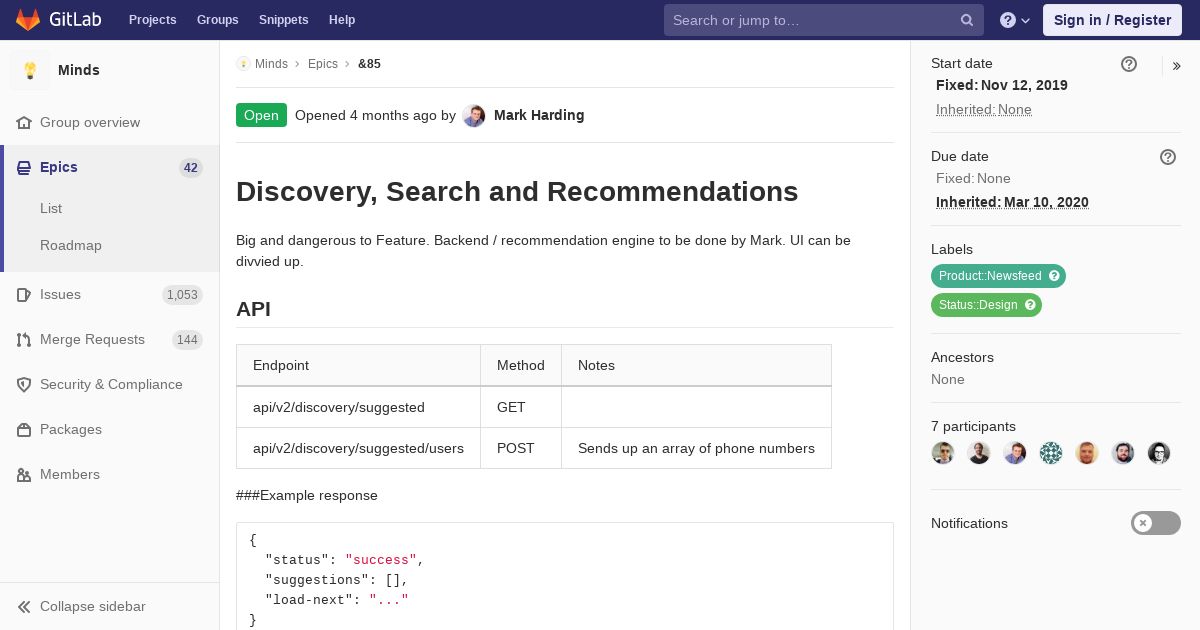Image resolution: width=1200 pixels, height=630 pixels.
Task: Click the Start date help icon
Action: click(1129, 64)
